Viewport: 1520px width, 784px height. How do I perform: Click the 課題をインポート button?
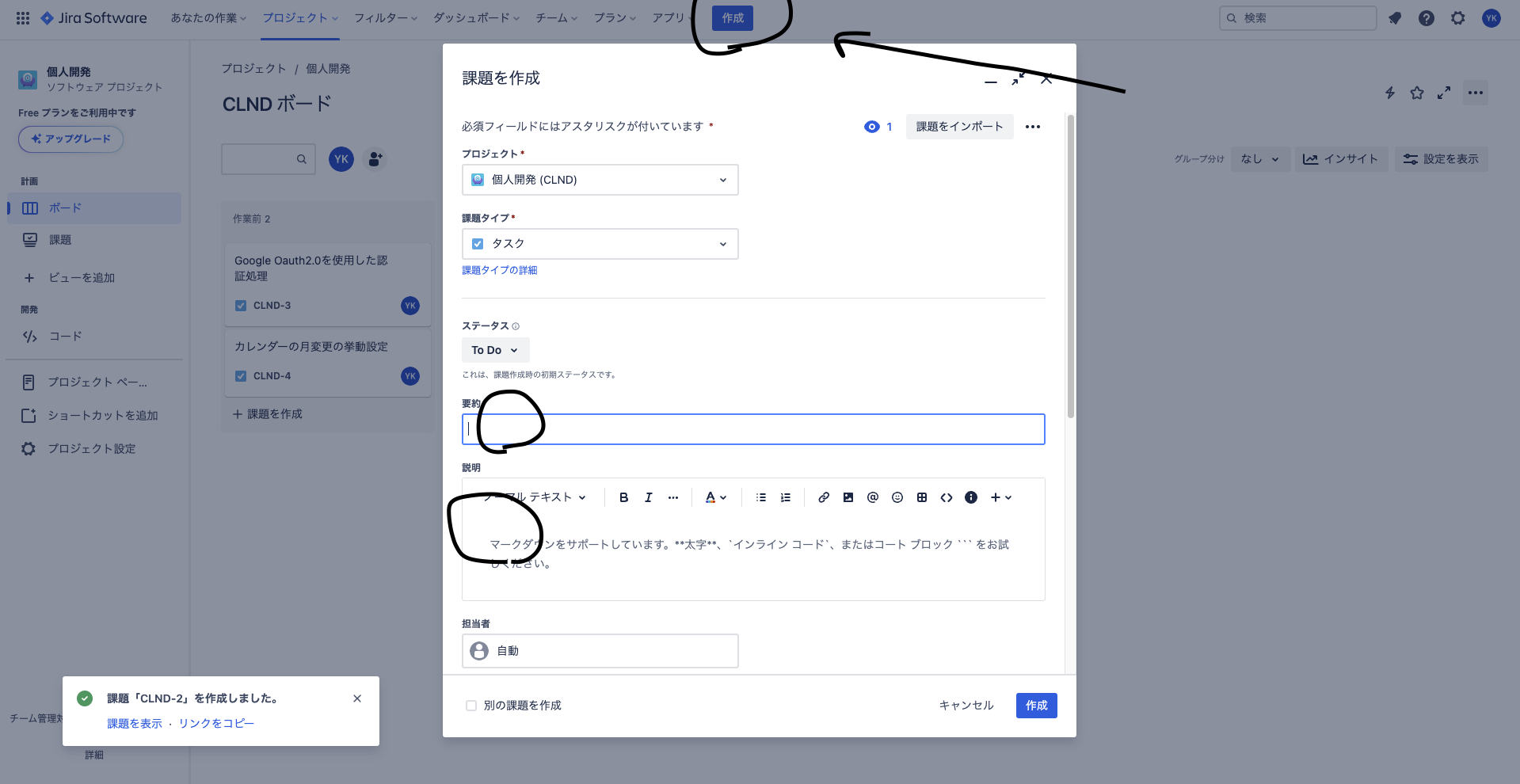click(959, 126)
